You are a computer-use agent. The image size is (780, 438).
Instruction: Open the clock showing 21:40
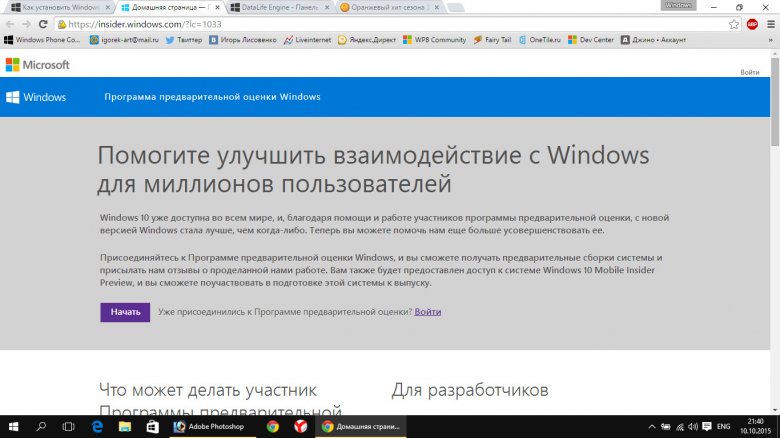[x=755, y=427]
